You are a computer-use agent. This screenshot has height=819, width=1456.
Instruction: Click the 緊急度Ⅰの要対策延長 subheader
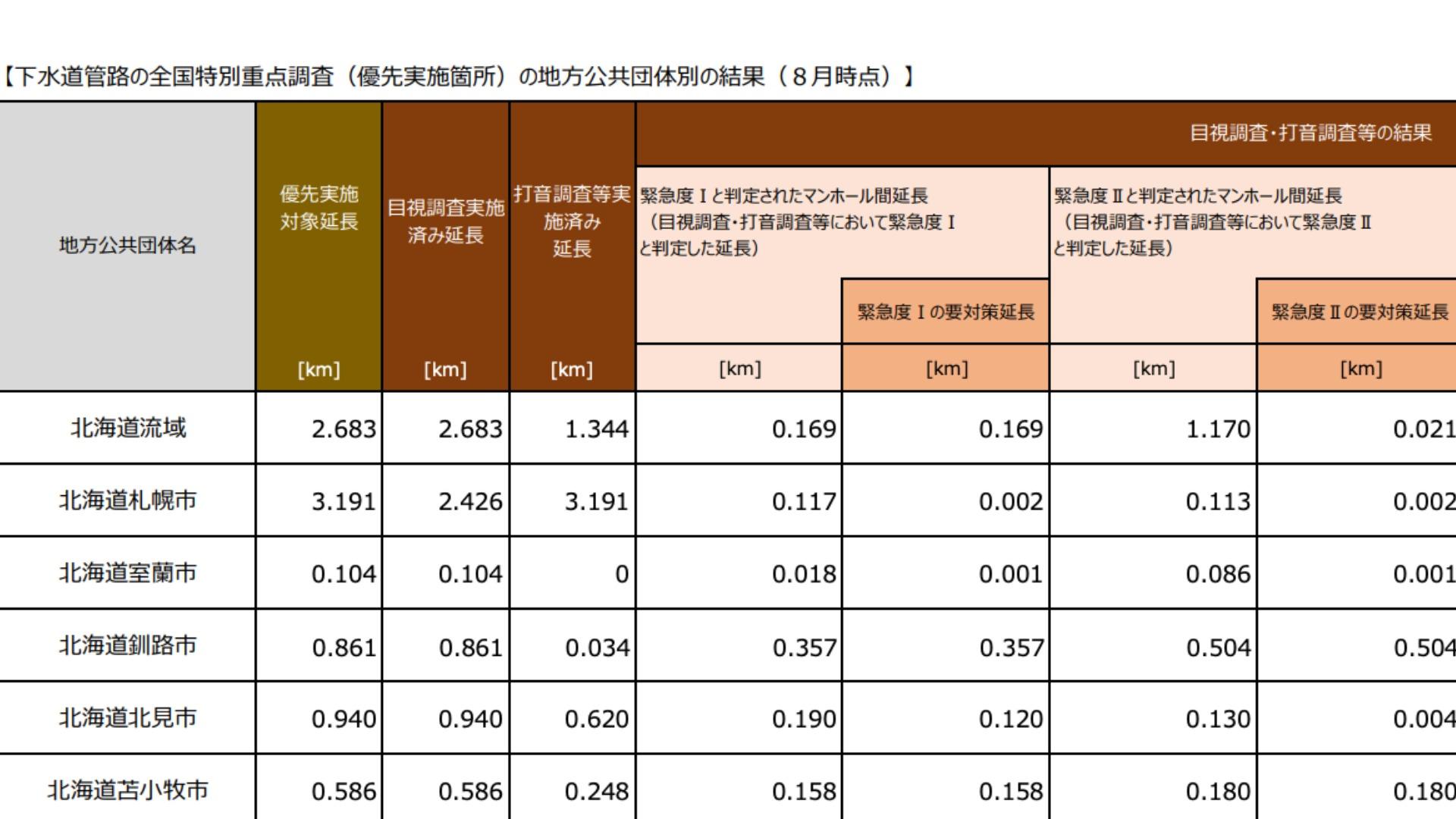946,312
